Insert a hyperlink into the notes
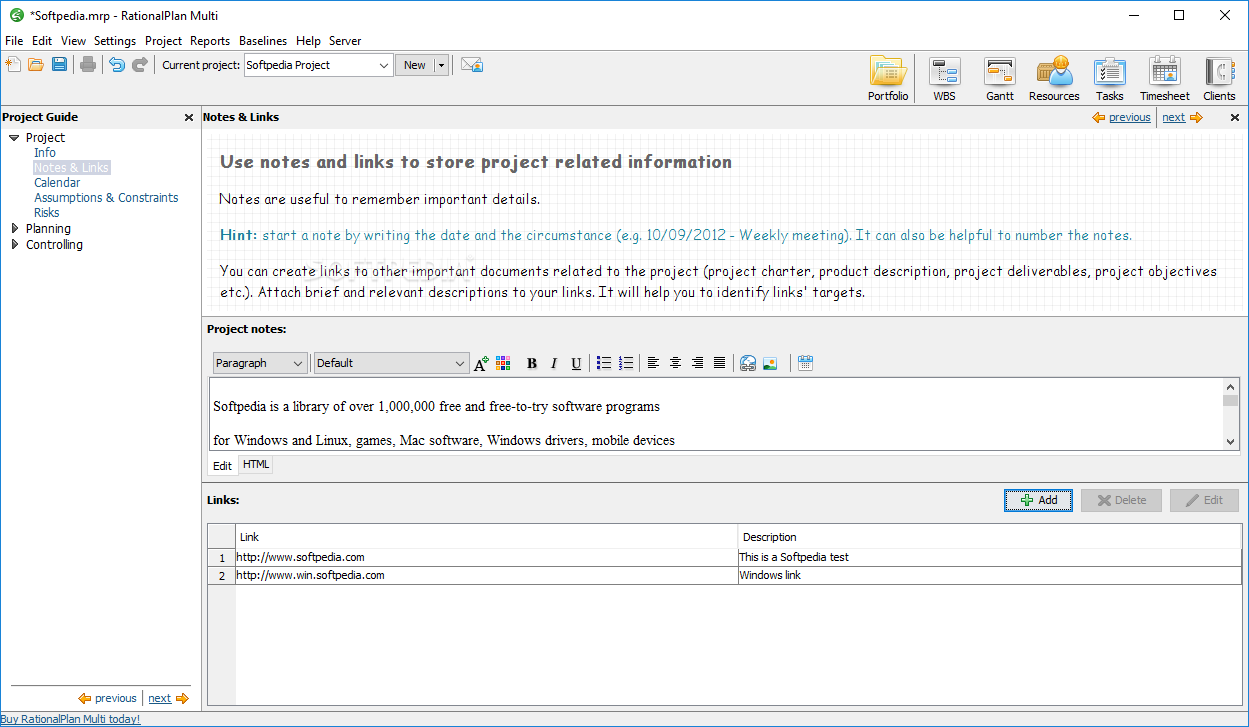Screen dimensions: 1249x727 (747, 363)
